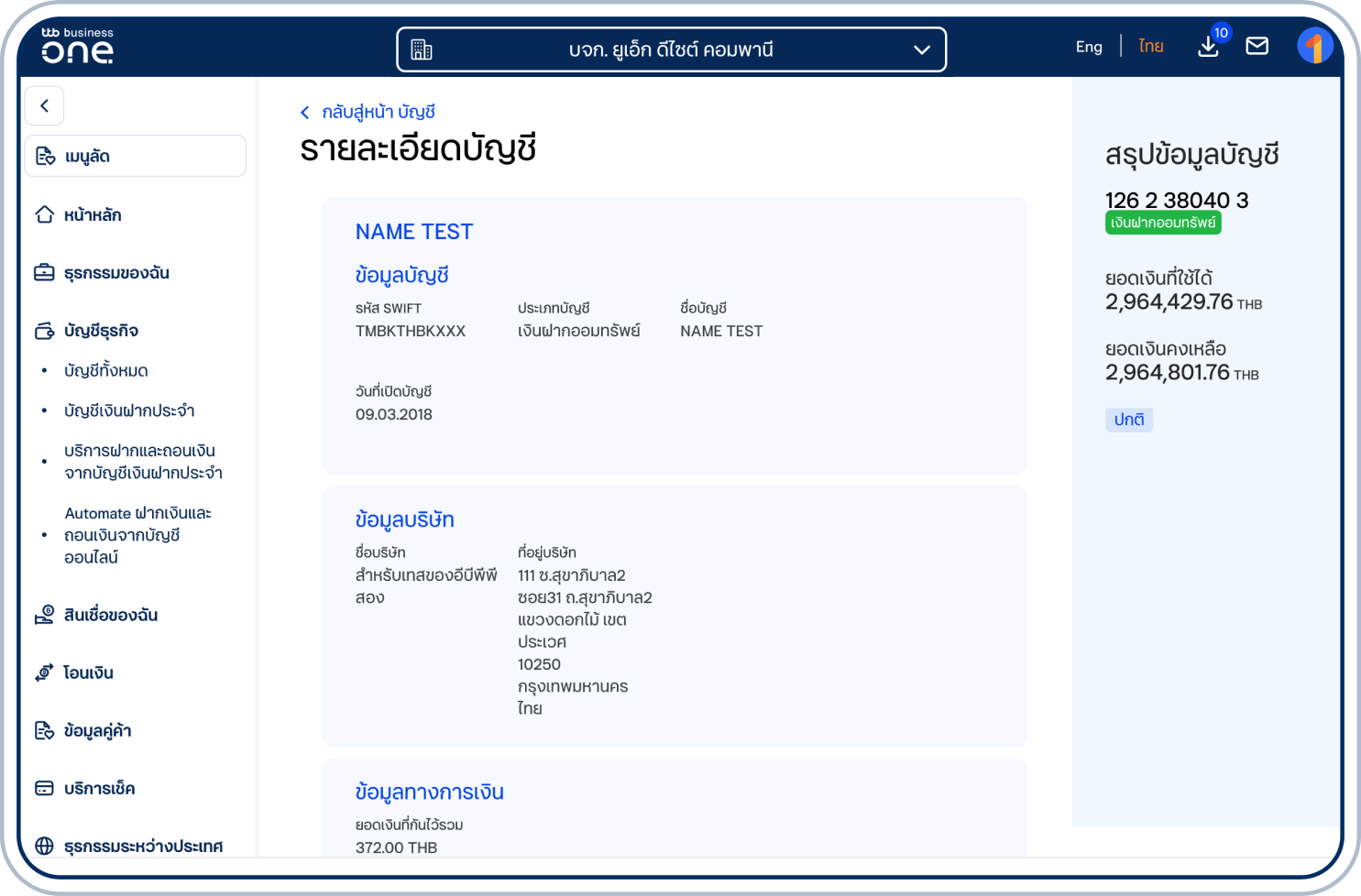Toggle language to ไทย

click(x=1150, y=46)
